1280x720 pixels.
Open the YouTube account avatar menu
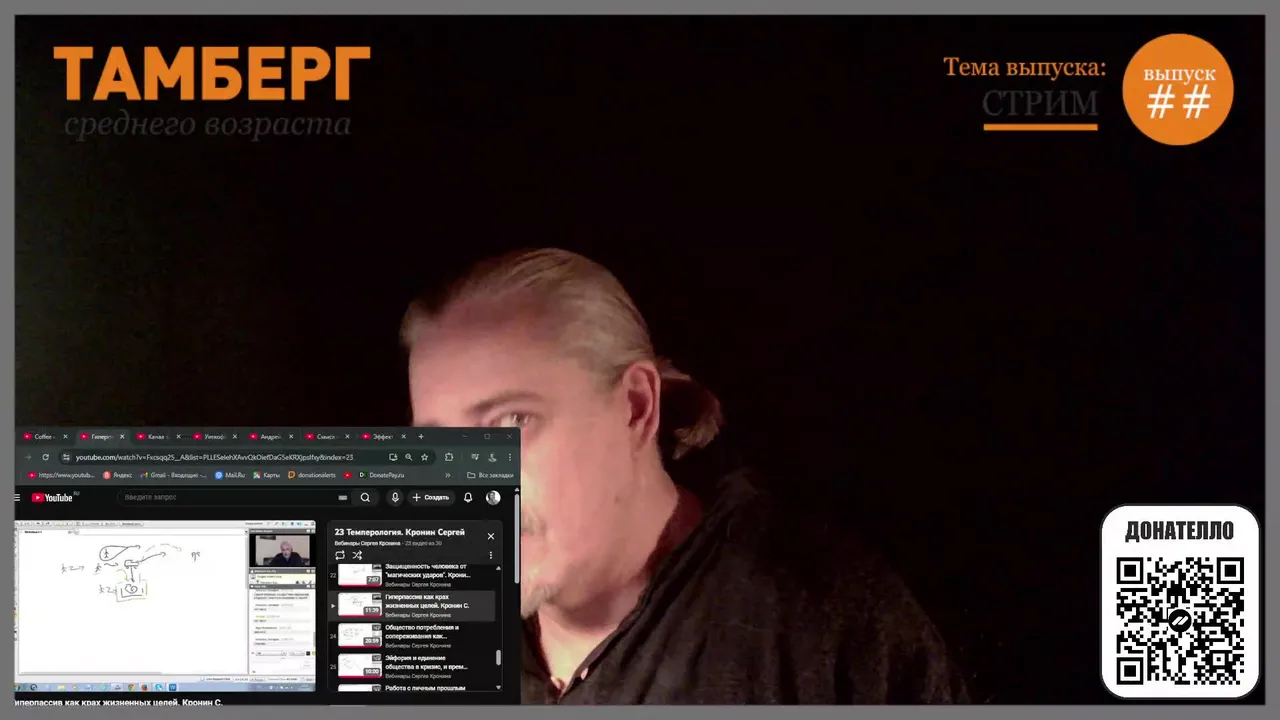pyautogui.click(x=493, y=497)
